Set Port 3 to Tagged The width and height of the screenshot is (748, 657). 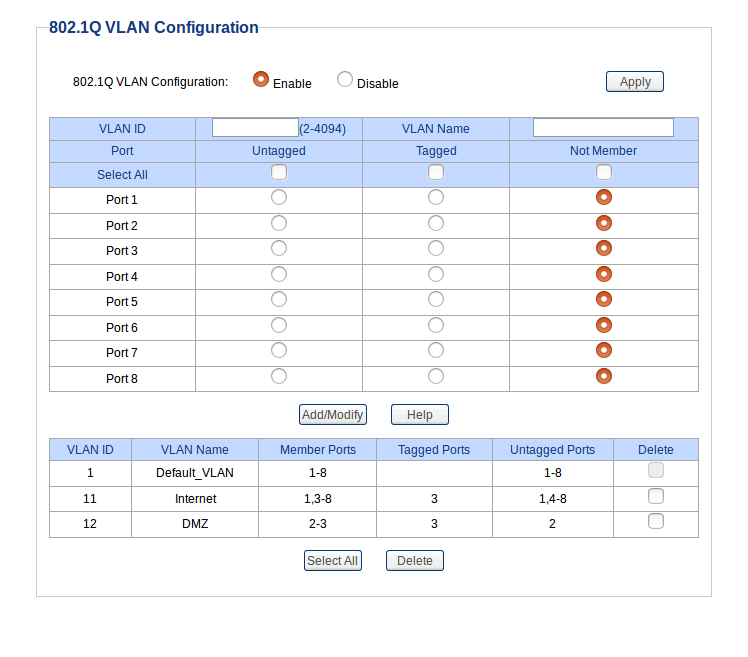point(436,249)
